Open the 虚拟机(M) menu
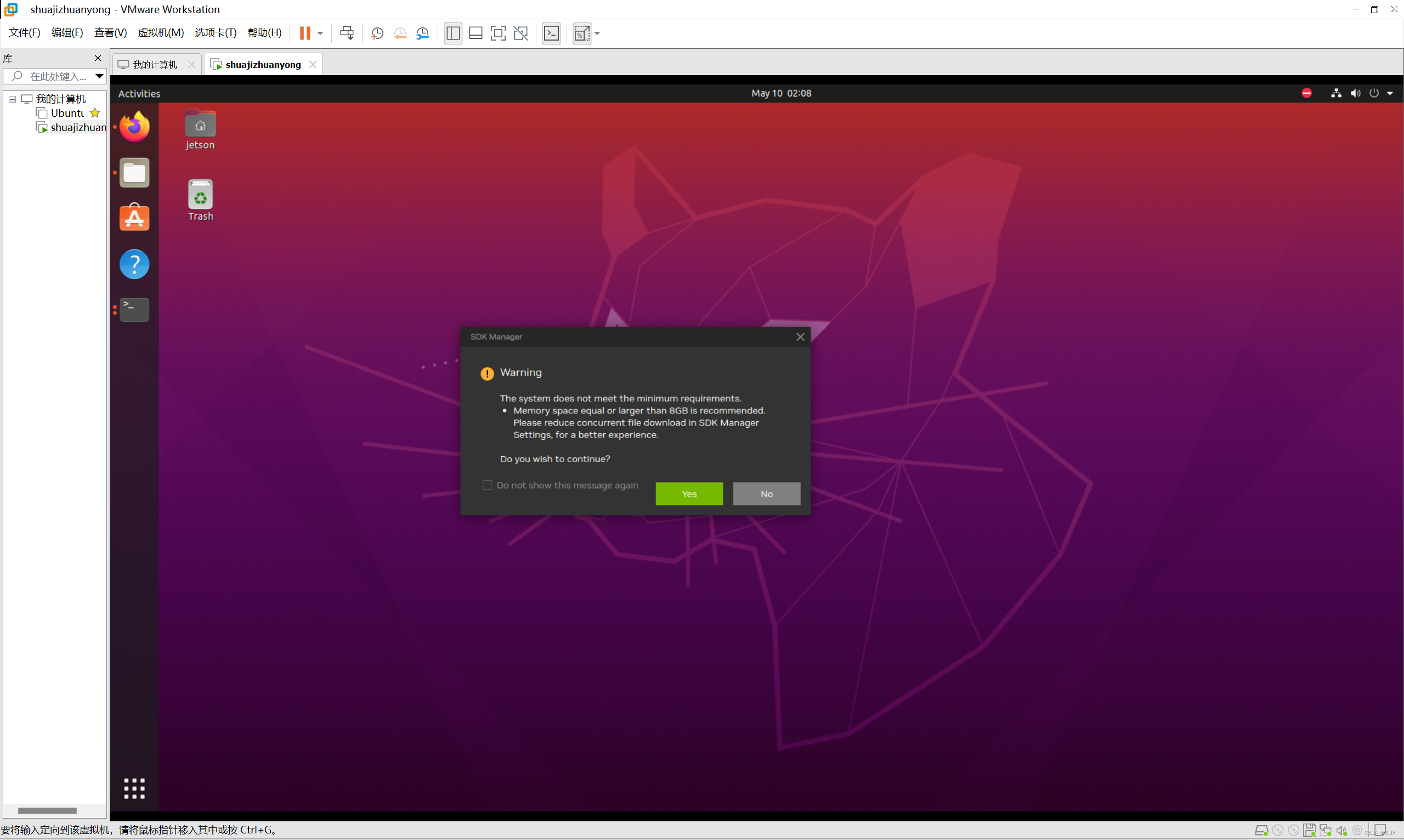This screenshot has width=1404, height=840. 161,33
